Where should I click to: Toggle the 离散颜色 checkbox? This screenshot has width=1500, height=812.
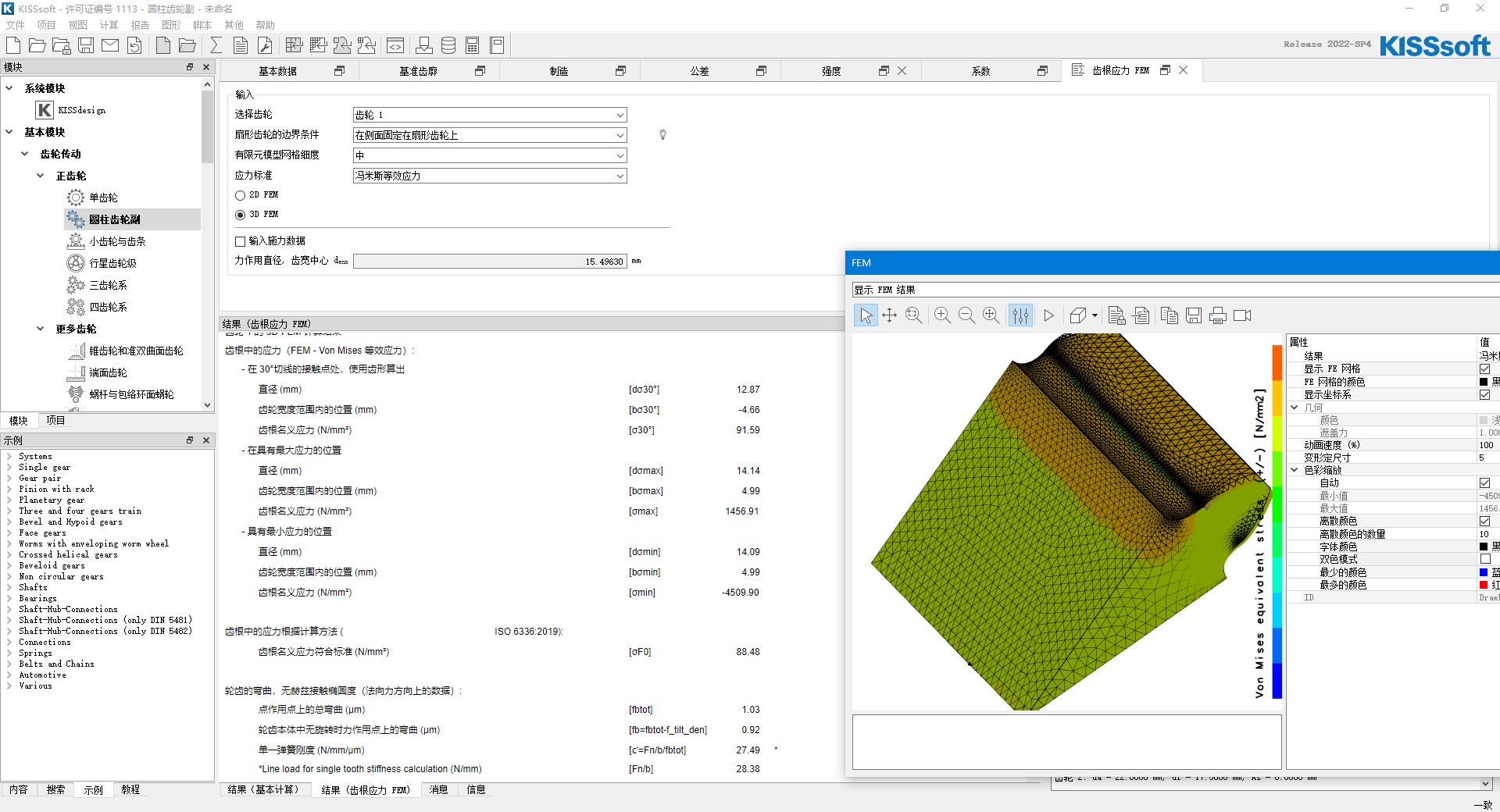pyautogui.click(x=1484, y=521)
